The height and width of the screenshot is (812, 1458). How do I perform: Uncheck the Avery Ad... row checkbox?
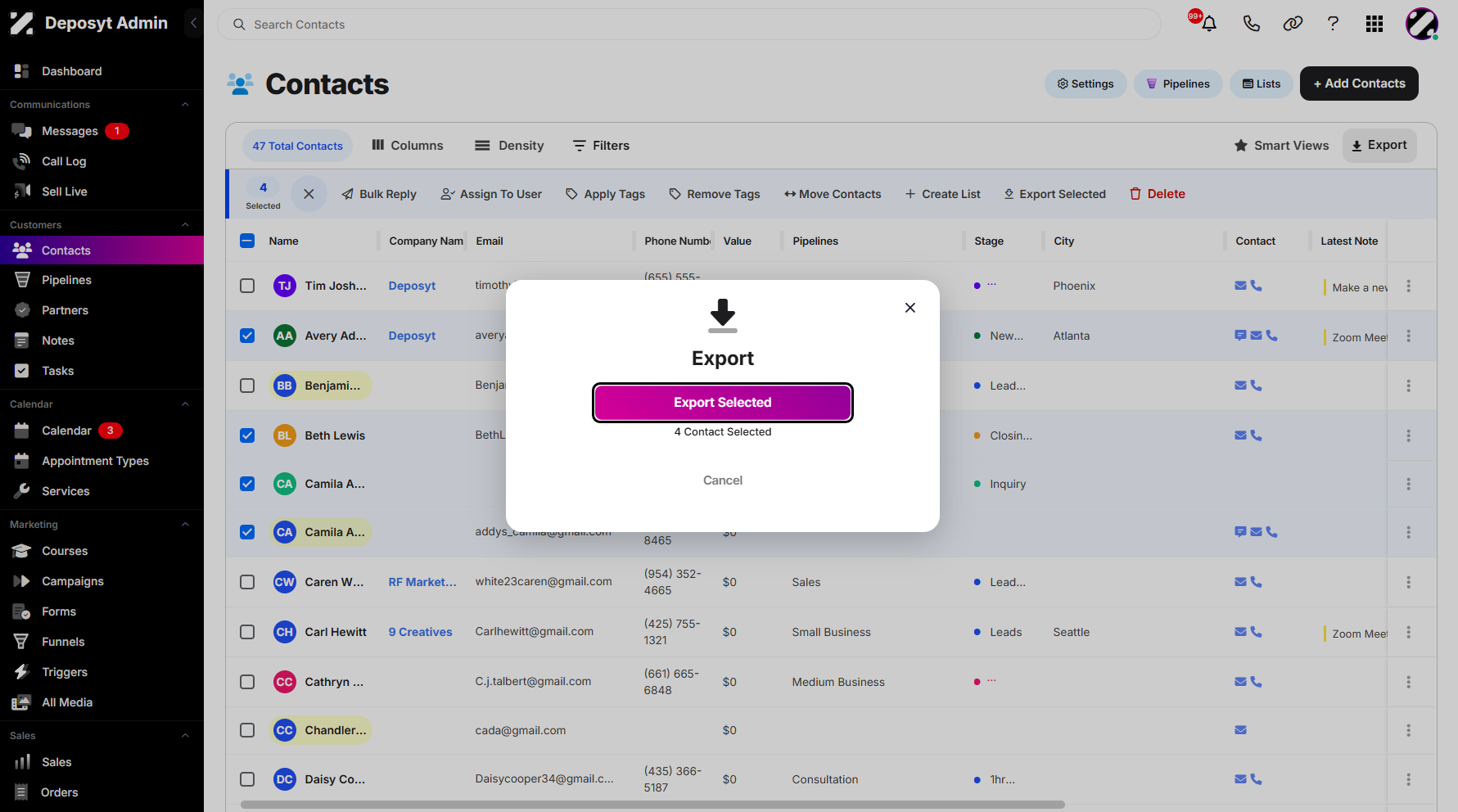247,336
